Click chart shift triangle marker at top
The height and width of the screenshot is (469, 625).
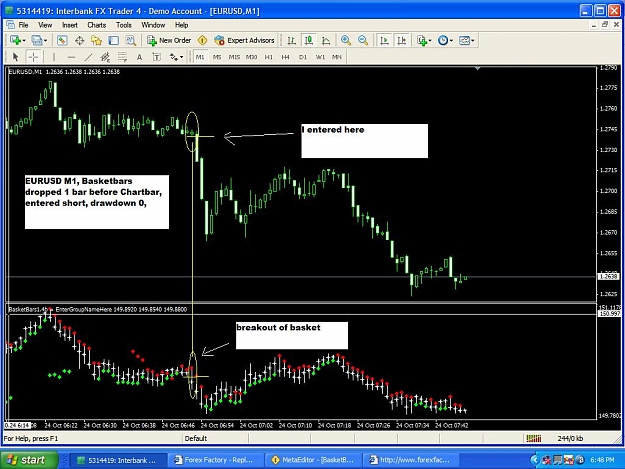pos(478,69)
